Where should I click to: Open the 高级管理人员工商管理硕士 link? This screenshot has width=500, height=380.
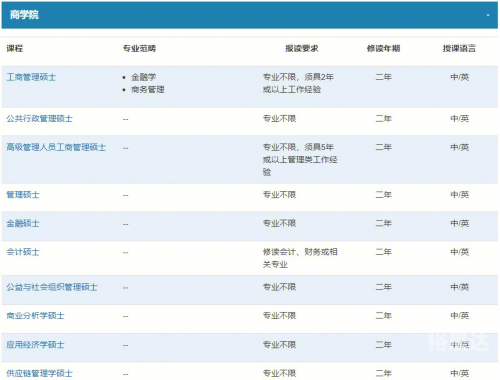tap(56, 147)
